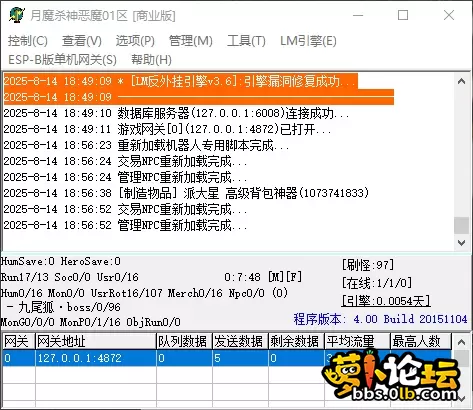The width and height of the screenshot is (473, 410).
Task: Click the application icon in title bar
Action: (17, 15)
